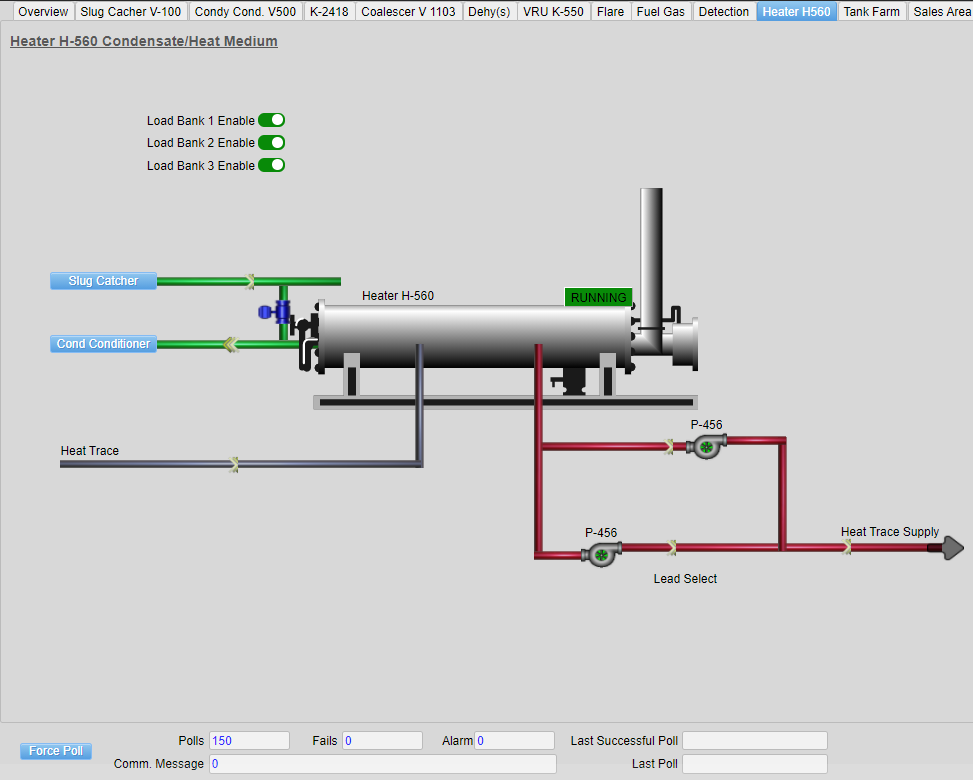Viewport: 973px width, 780px height.
Task: Open Condy Cond. V500 tab
Action: 245,11
